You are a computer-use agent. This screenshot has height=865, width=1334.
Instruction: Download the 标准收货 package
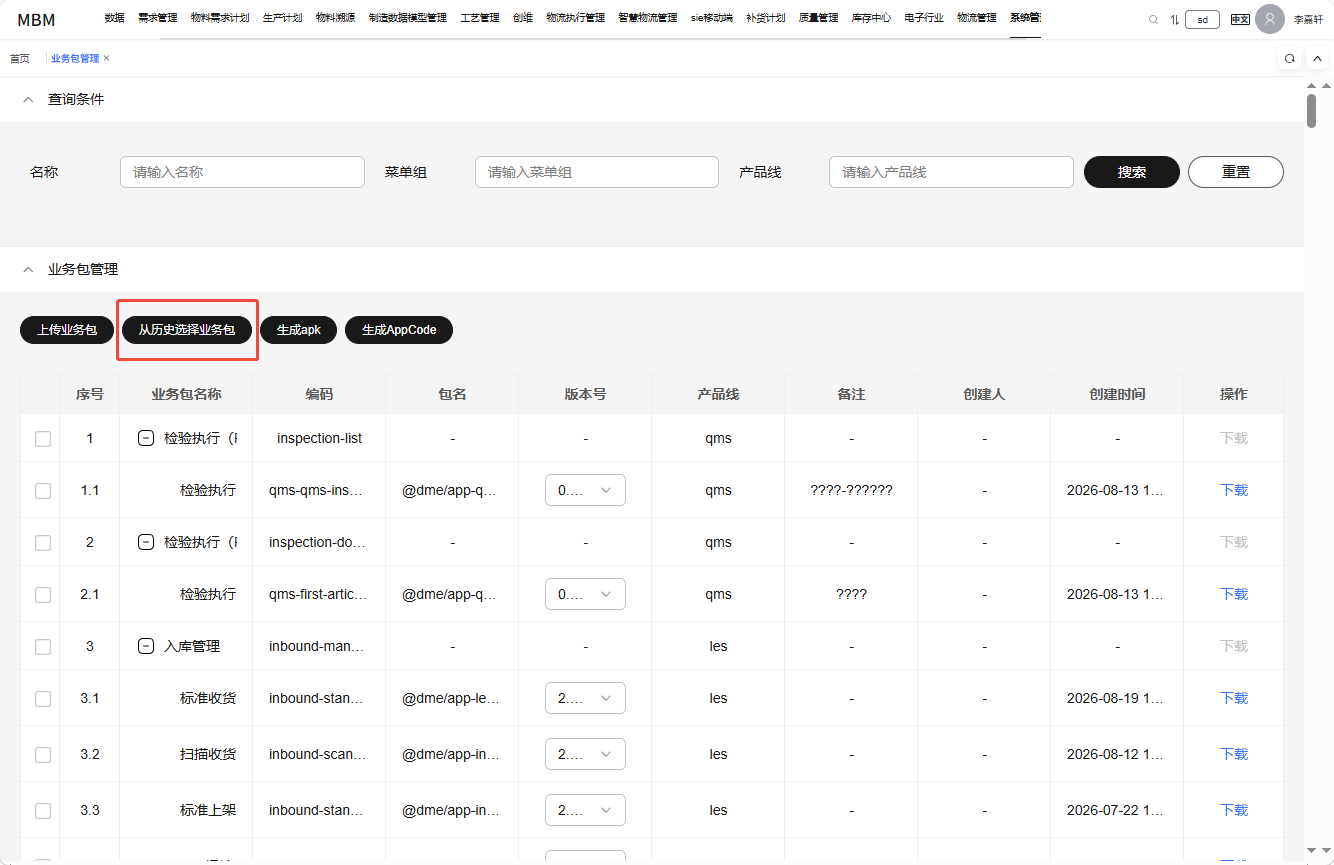[1234, 698]
